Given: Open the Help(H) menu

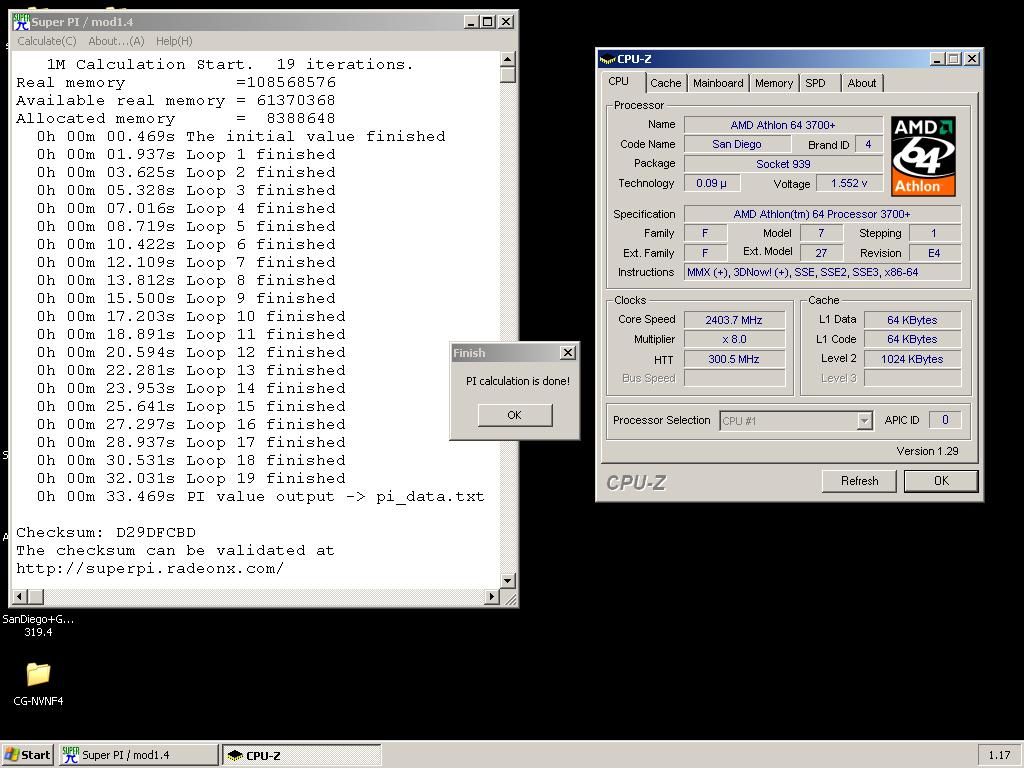Looking at the screenshot, I should [x=174, y=41].
